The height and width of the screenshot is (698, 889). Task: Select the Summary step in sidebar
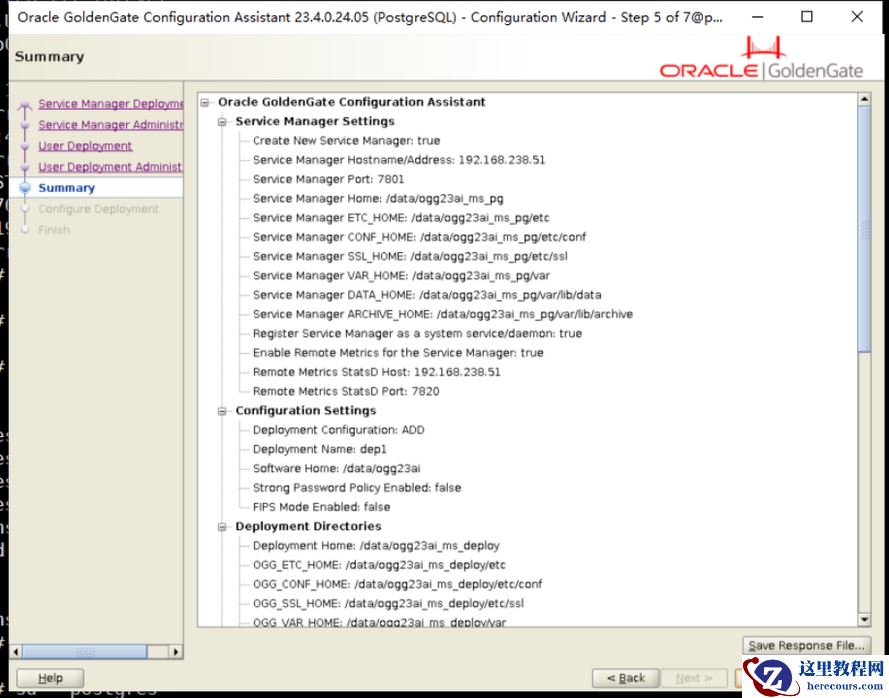coord(66,188)
